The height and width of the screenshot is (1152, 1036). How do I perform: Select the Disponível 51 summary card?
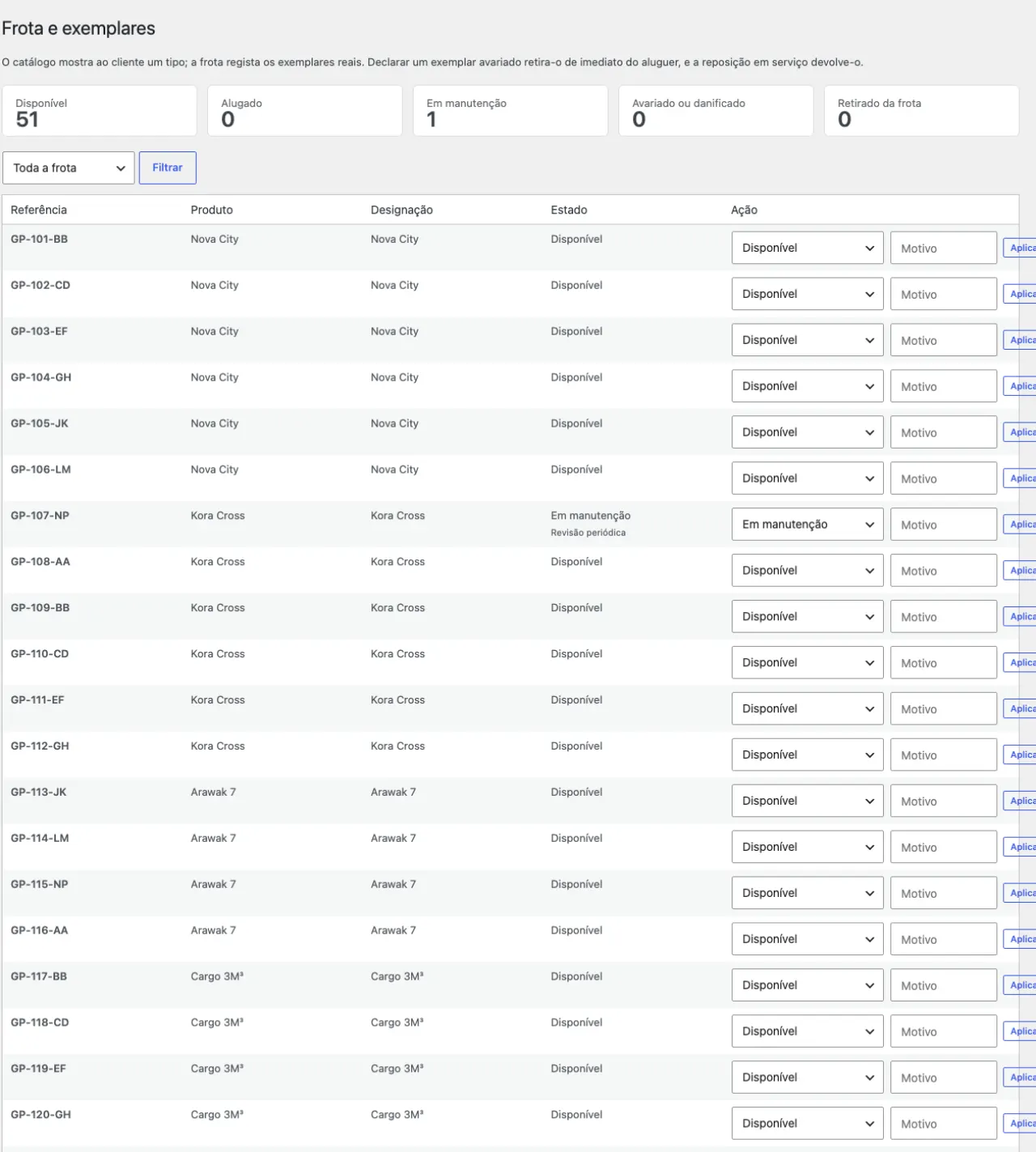click(x=100, y=111)
